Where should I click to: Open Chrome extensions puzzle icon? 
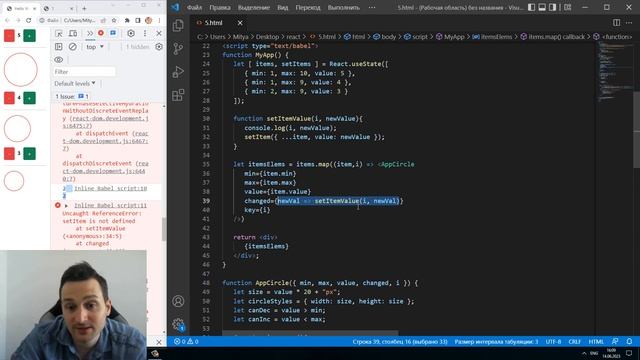(127, 20)
